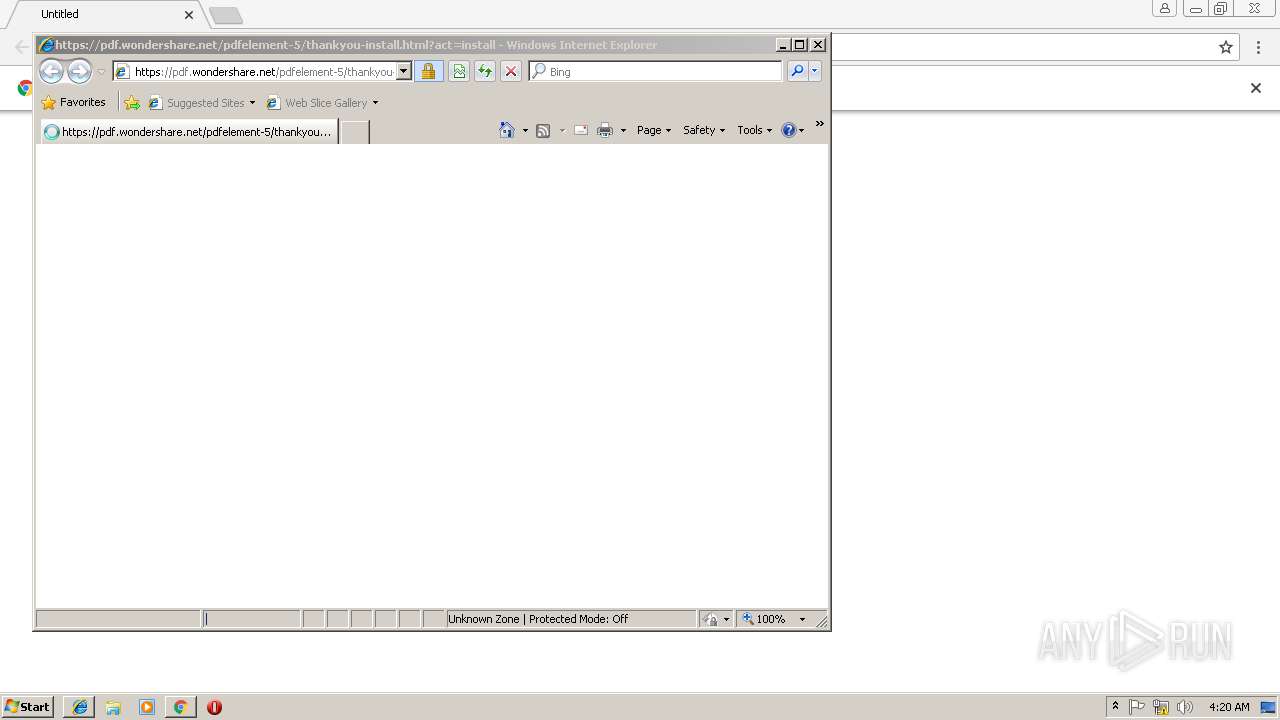The image size is (1280, 720).
Task: Open the Favorites center
Action: tap(73, 102)
